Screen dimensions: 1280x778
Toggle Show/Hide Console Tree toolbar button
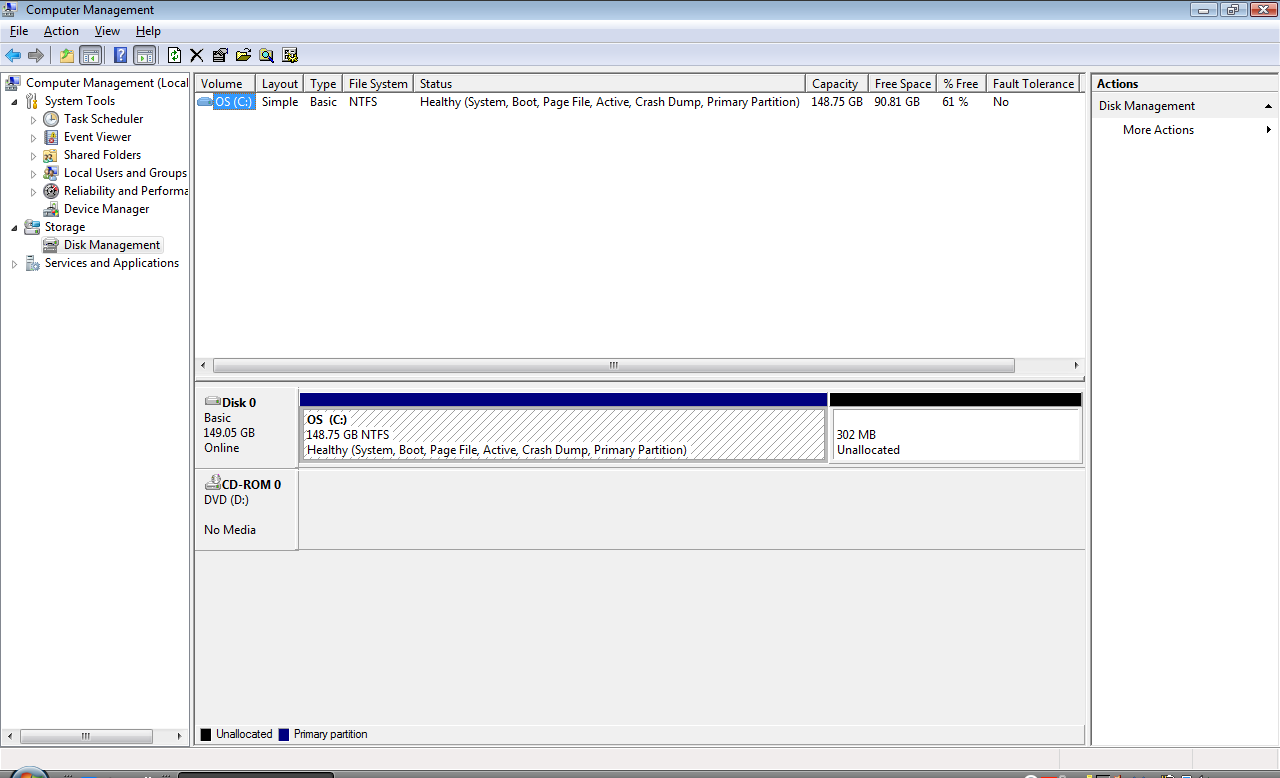(x=91, y=56)
